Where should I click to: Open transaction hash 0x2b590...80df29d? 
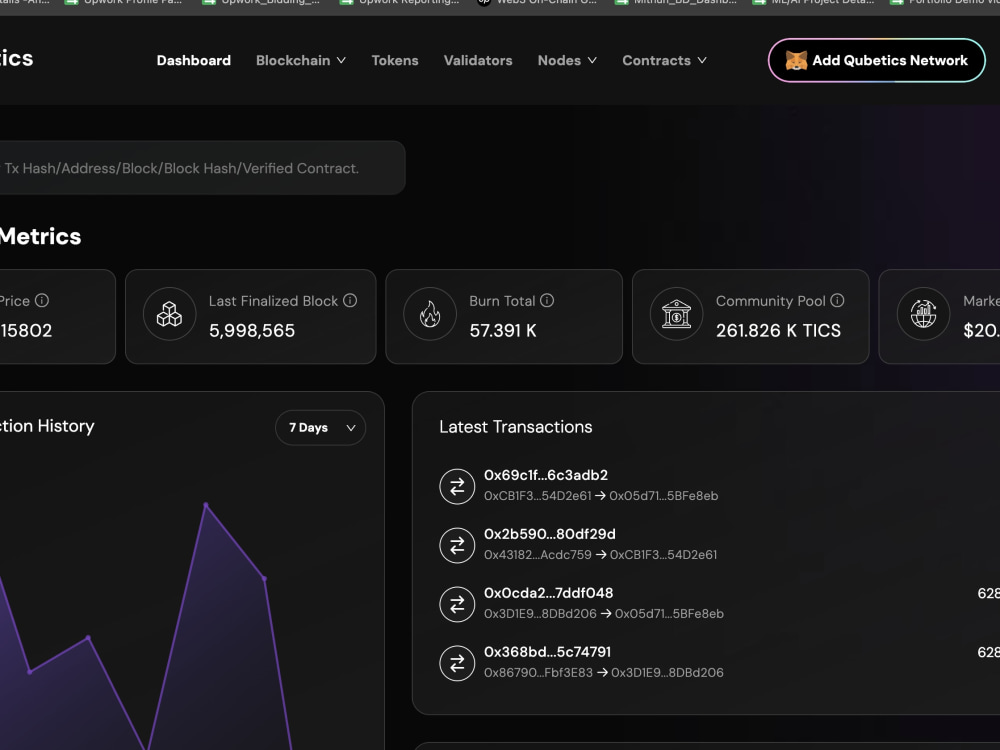550,534
